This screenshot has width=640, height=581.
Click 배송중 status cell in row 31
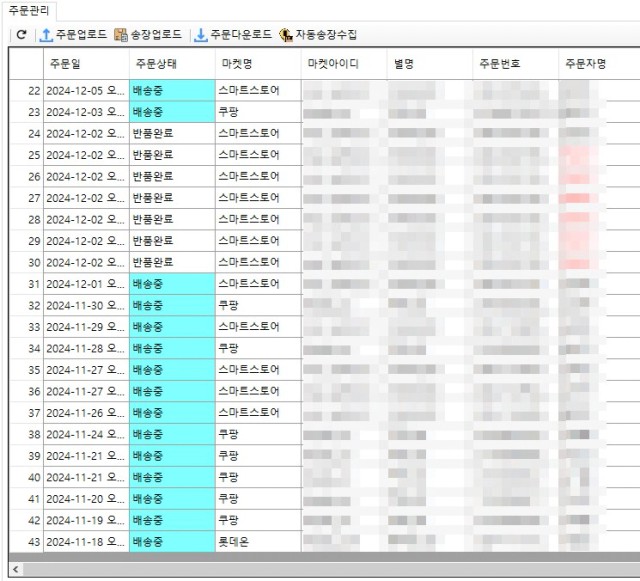coord(171,283)
